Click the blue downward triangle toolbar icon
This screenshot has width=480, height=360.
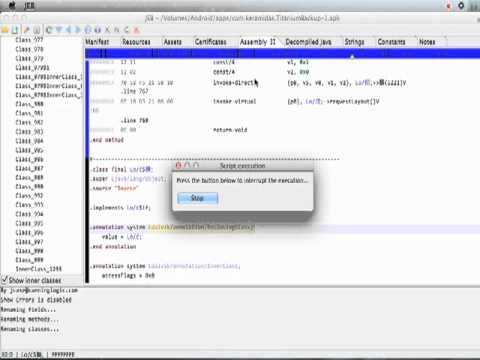pos(59,30)
